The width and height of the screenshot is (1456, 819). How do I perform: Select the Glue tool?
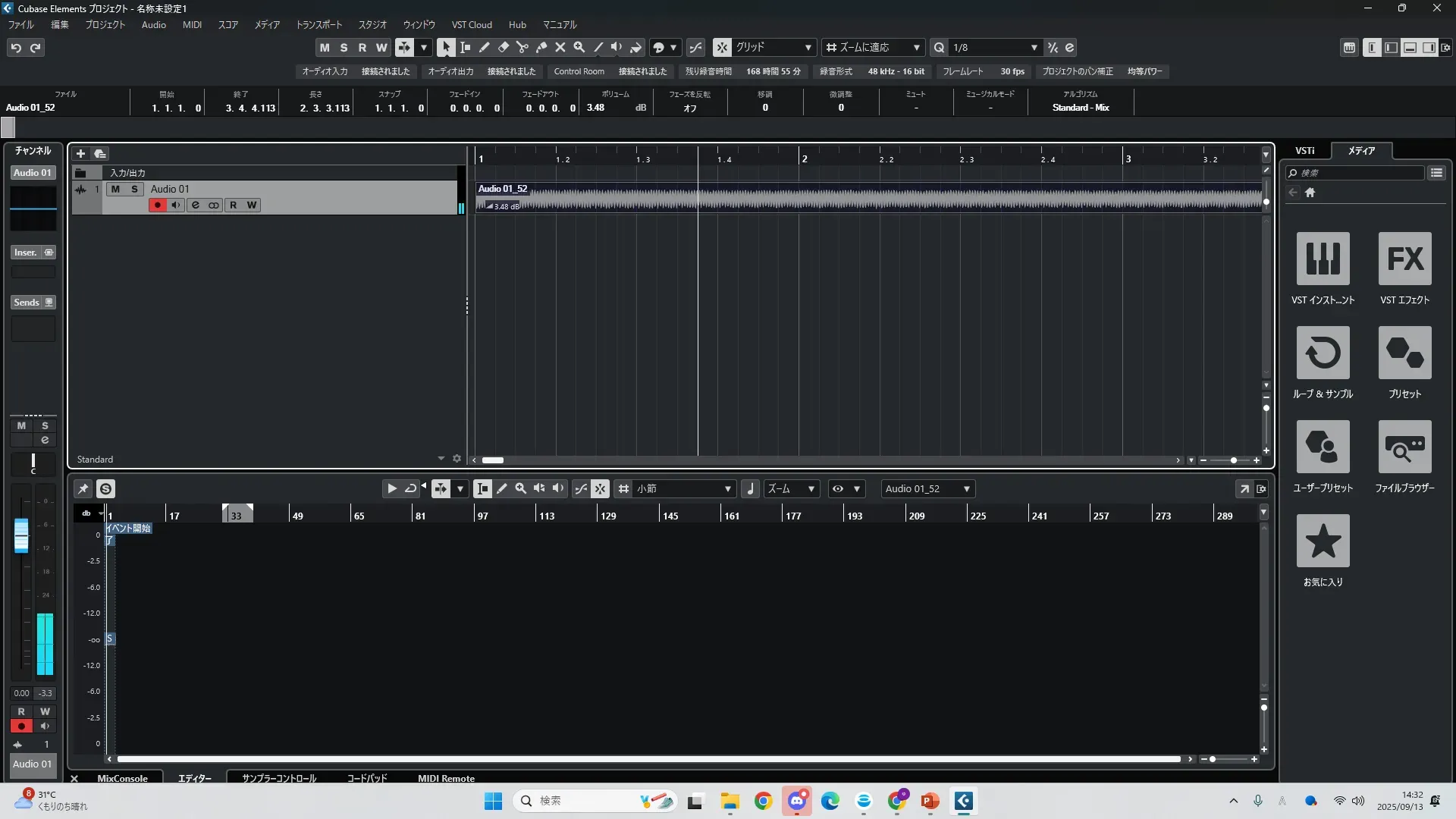coord(541,47)
